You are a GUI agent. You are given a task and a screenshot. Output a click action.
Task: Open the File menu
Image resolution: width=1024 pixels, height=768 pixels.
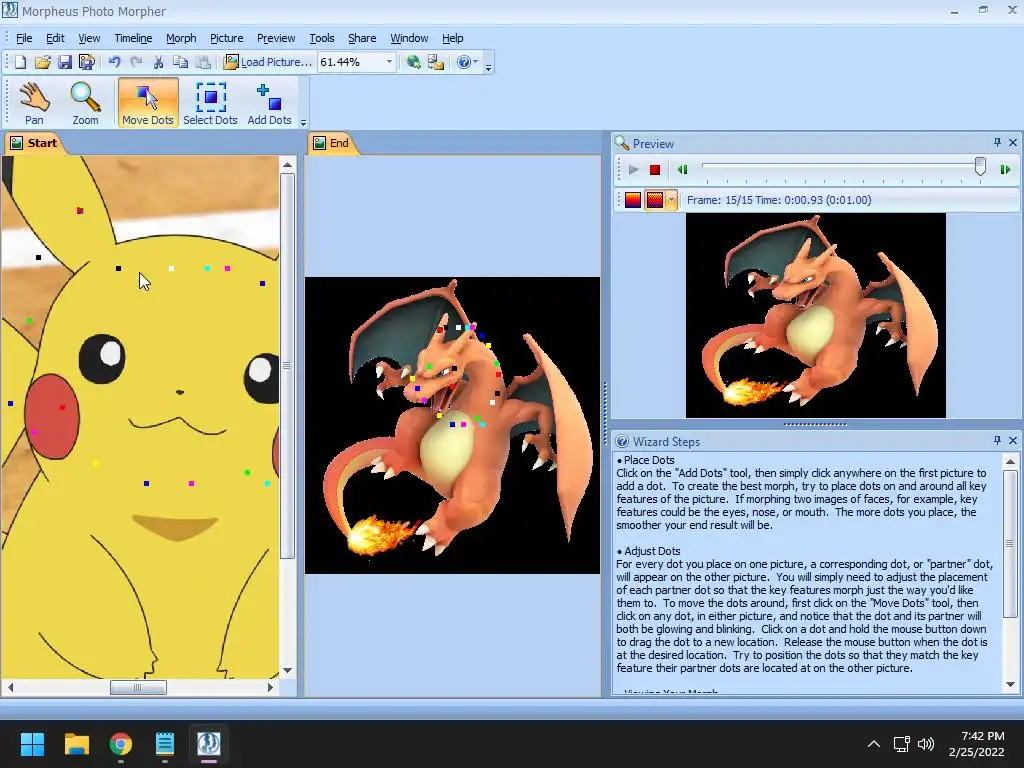point(24,38)
